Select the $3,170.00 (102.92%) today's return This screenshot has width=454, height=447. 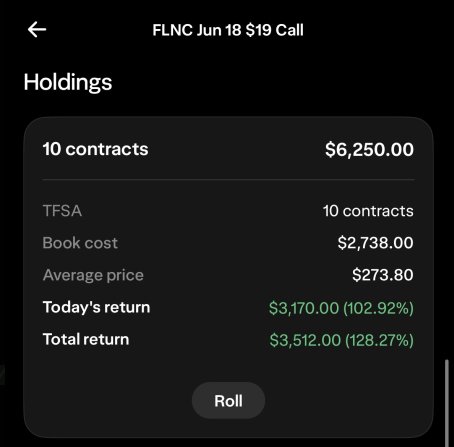pos(341,308)
